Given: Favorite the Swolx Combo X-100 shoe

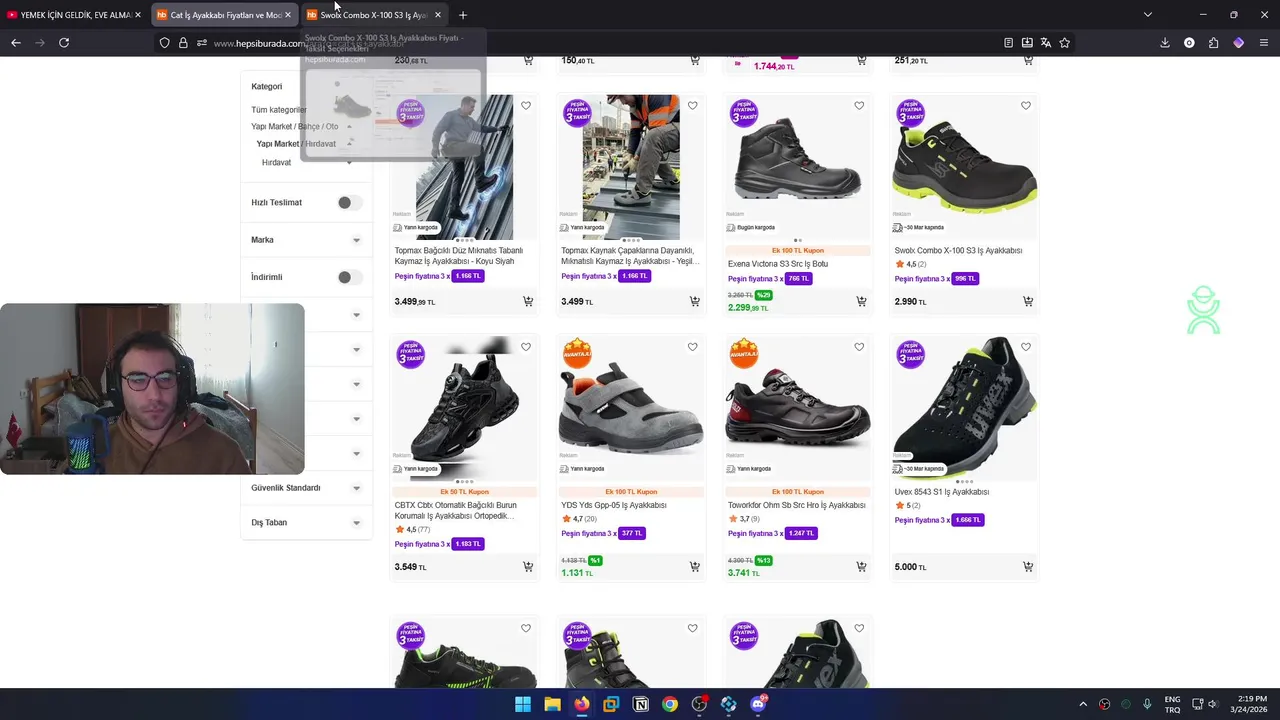Looking at the screenshot, I should point(1026,106).
